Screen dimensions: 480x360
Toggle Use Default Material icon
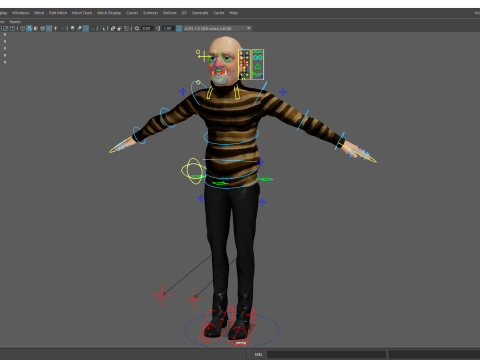tap(36, 29)
